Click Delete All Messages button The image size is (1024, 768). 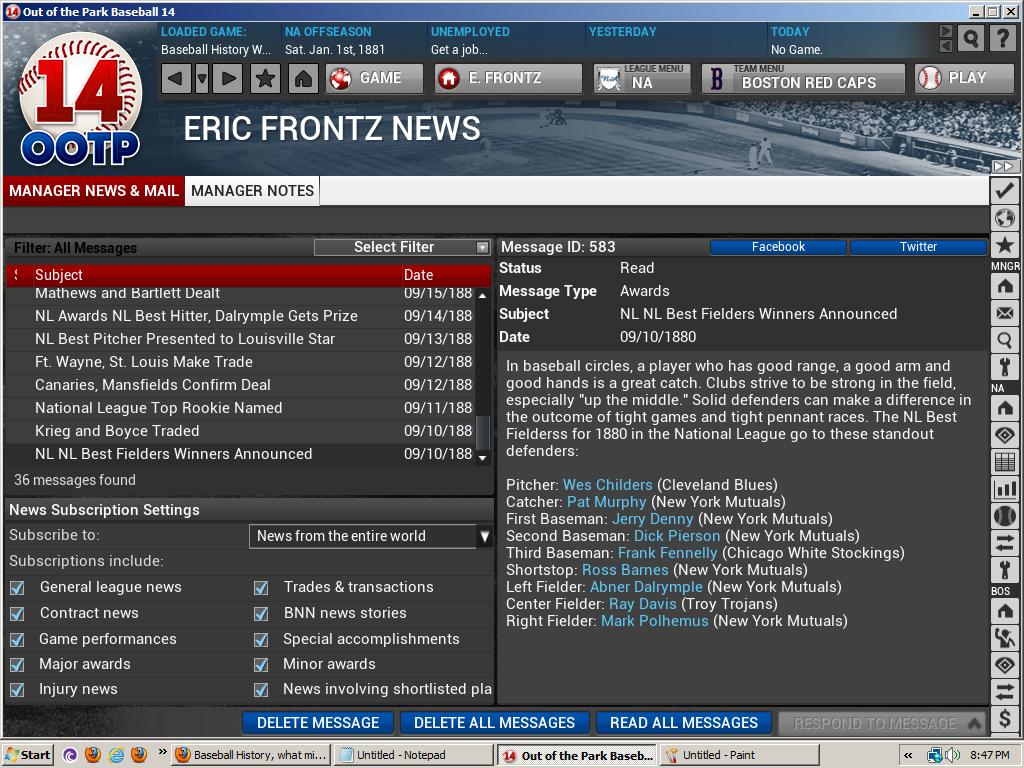[x=494, y=723]
